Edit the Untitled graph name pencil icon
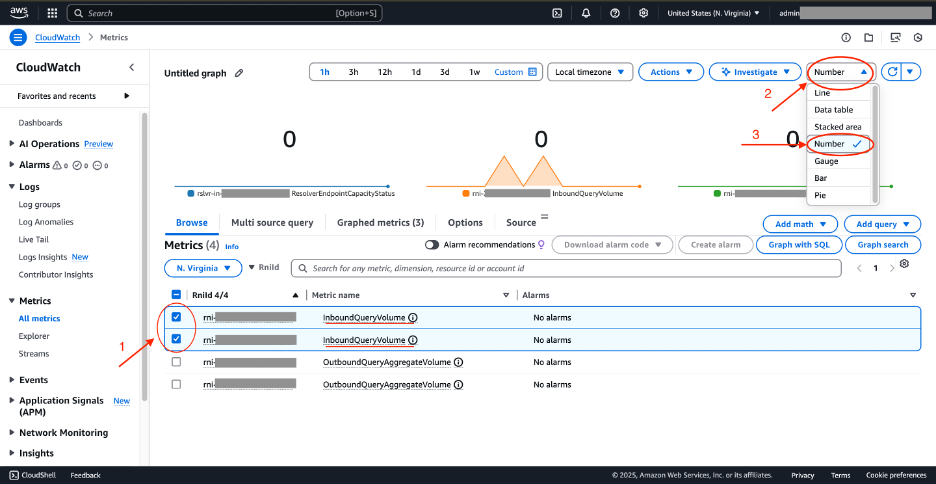 tap(239, 73)
